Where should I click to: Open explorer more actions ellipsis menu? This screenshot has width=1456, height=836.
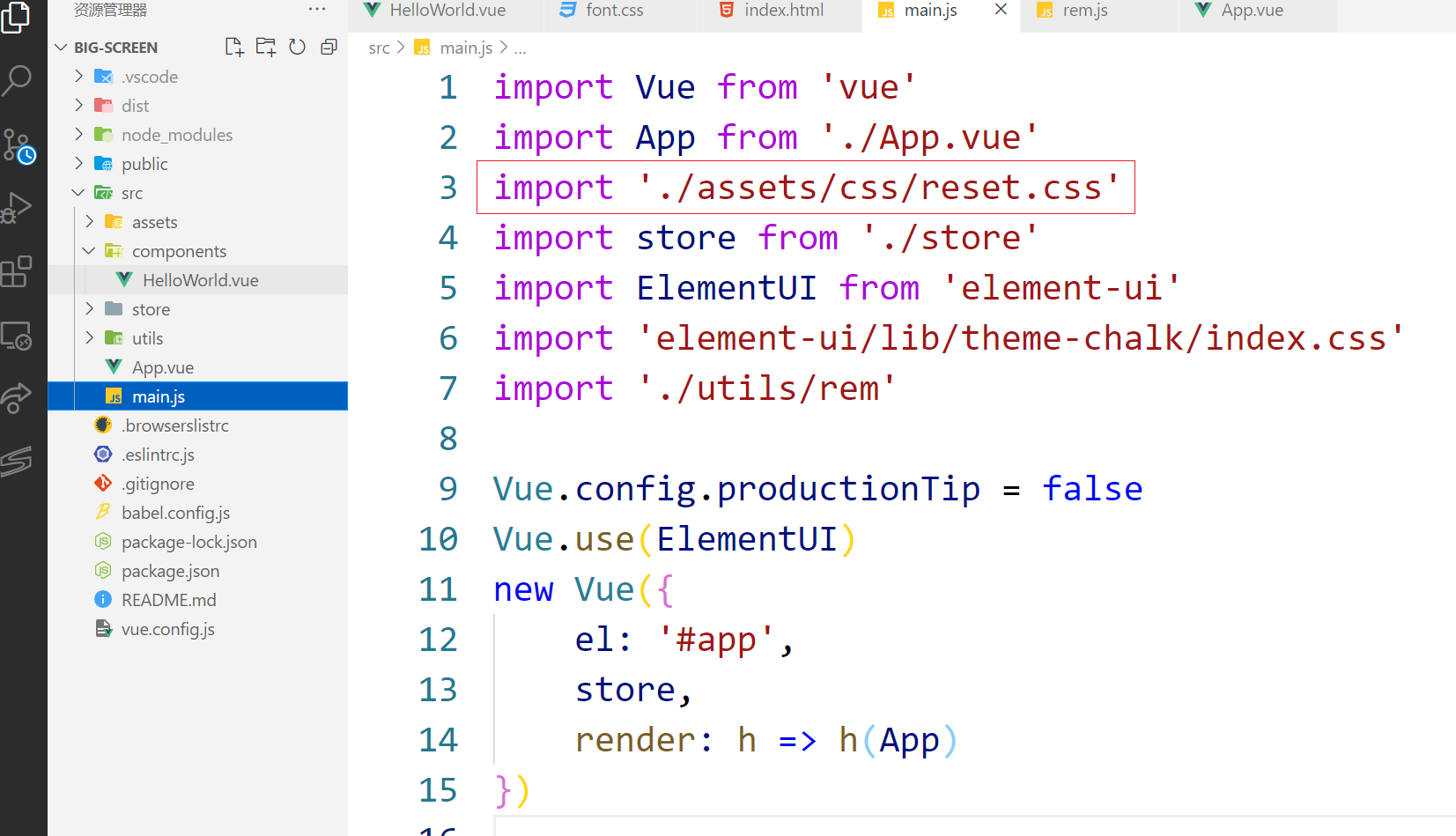click(x=317, y=10)
